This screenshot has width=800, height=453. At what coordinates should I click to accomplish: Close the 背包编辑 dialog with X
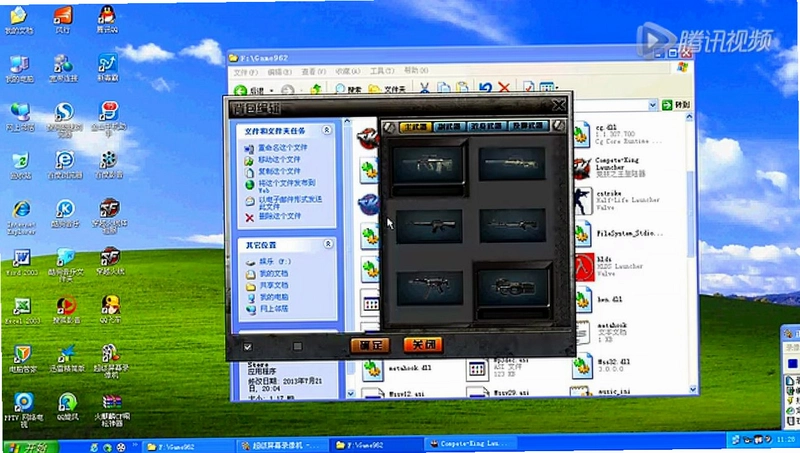coord(559,105)
